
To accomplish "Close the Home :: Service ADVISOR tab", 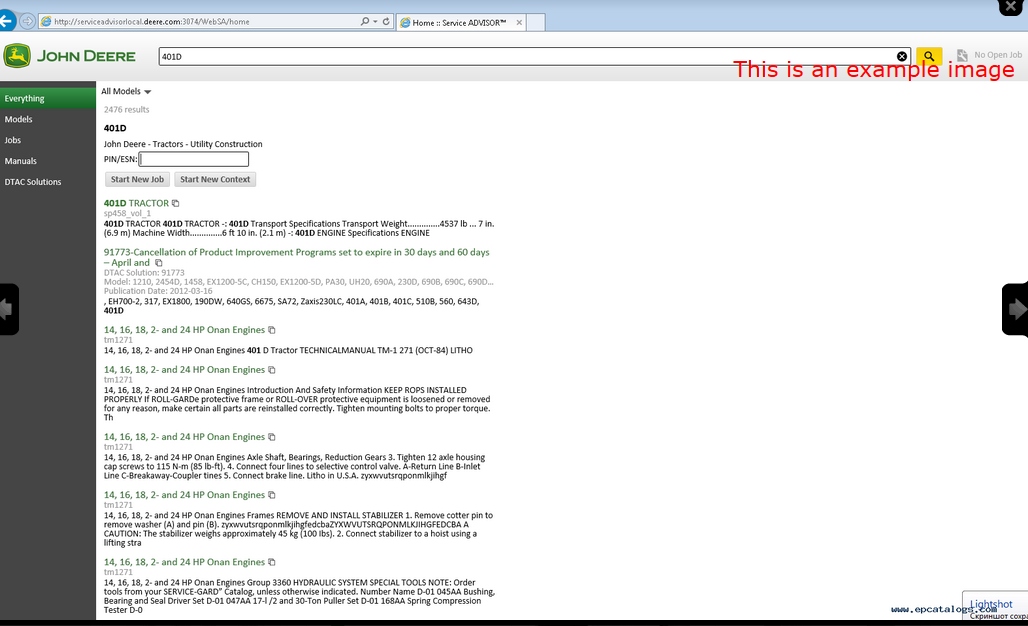I will 519,22.
